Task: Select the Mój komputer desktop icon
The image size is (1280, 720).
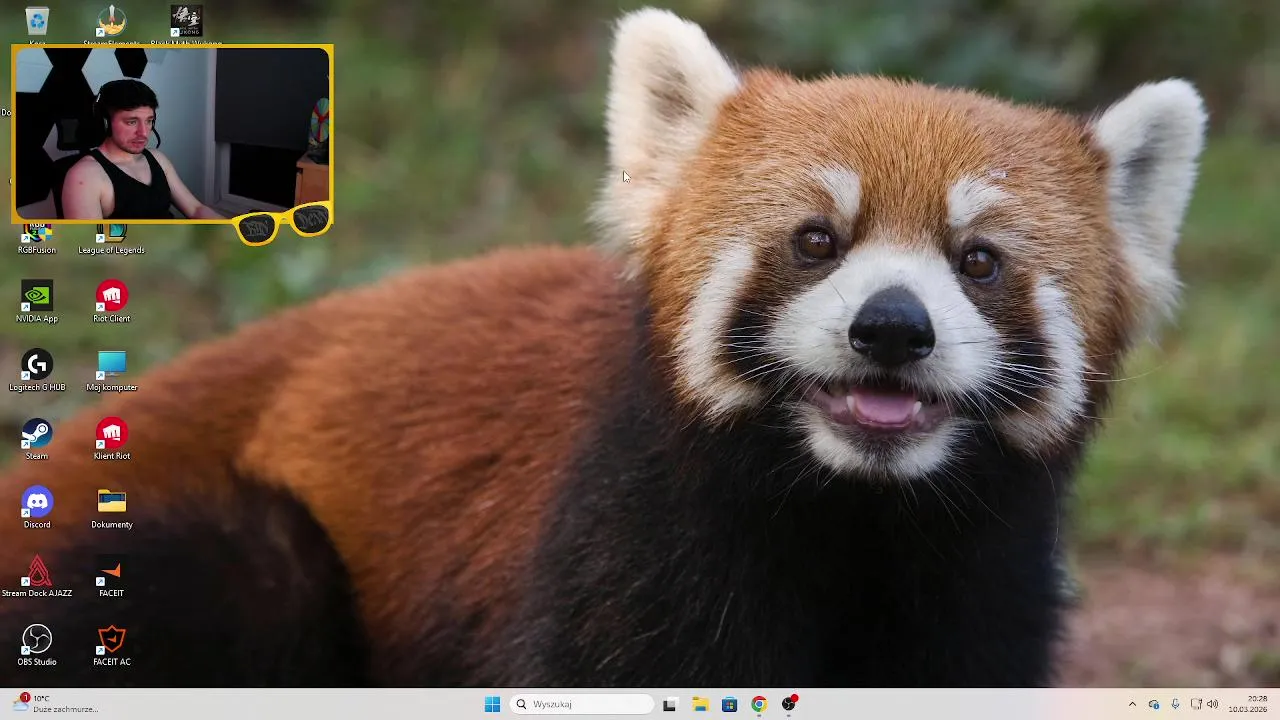Action: click(111, 371)
